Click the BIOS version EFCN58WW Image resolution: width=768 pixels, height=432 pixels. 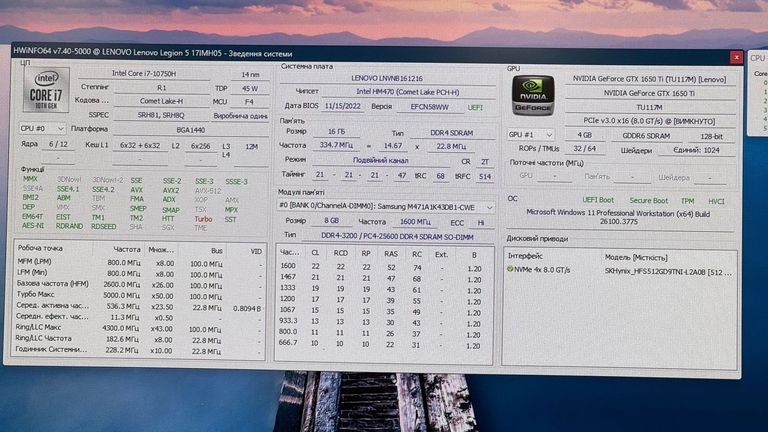430,107
